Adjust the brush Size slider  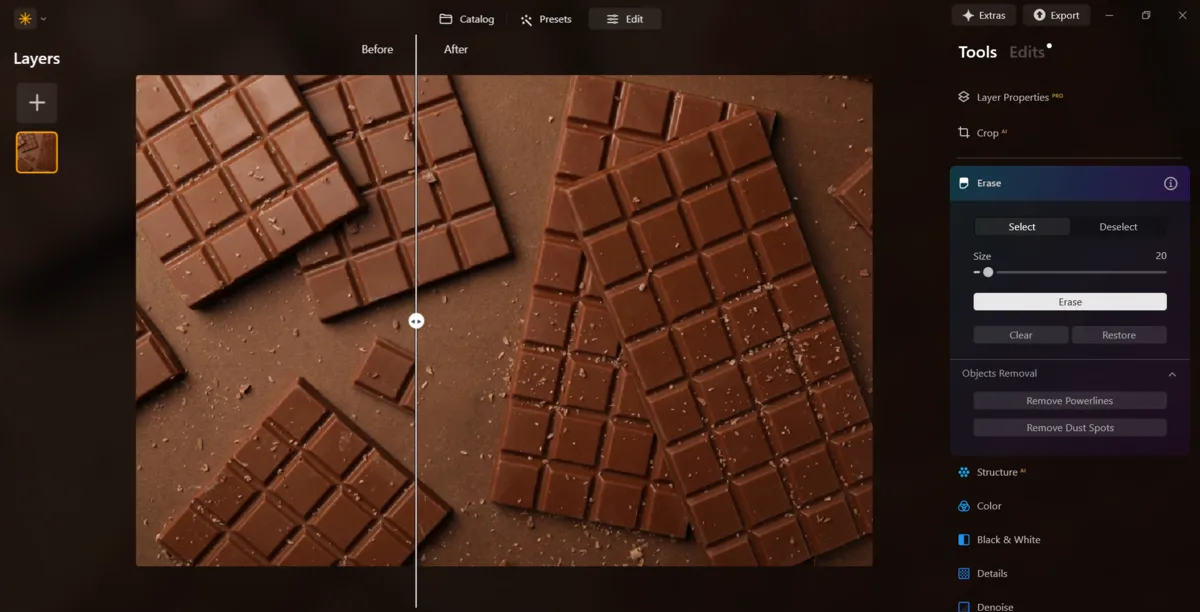[989, 271]
